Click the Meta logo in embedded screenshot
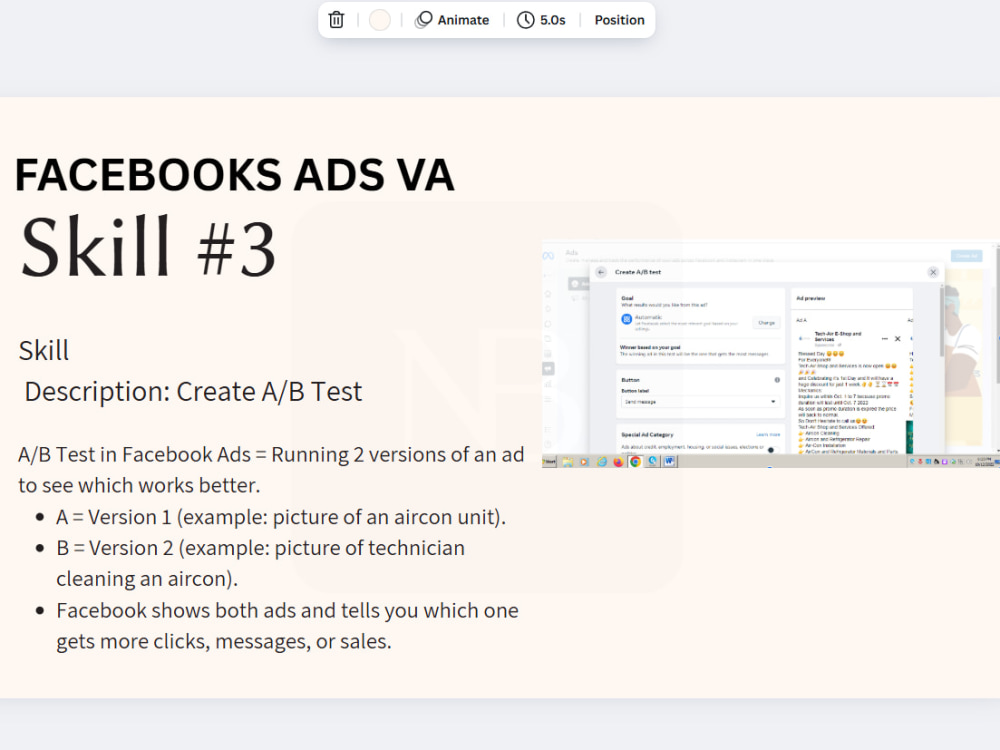The width and height of the screenshot is (1000, 750). 548,256
